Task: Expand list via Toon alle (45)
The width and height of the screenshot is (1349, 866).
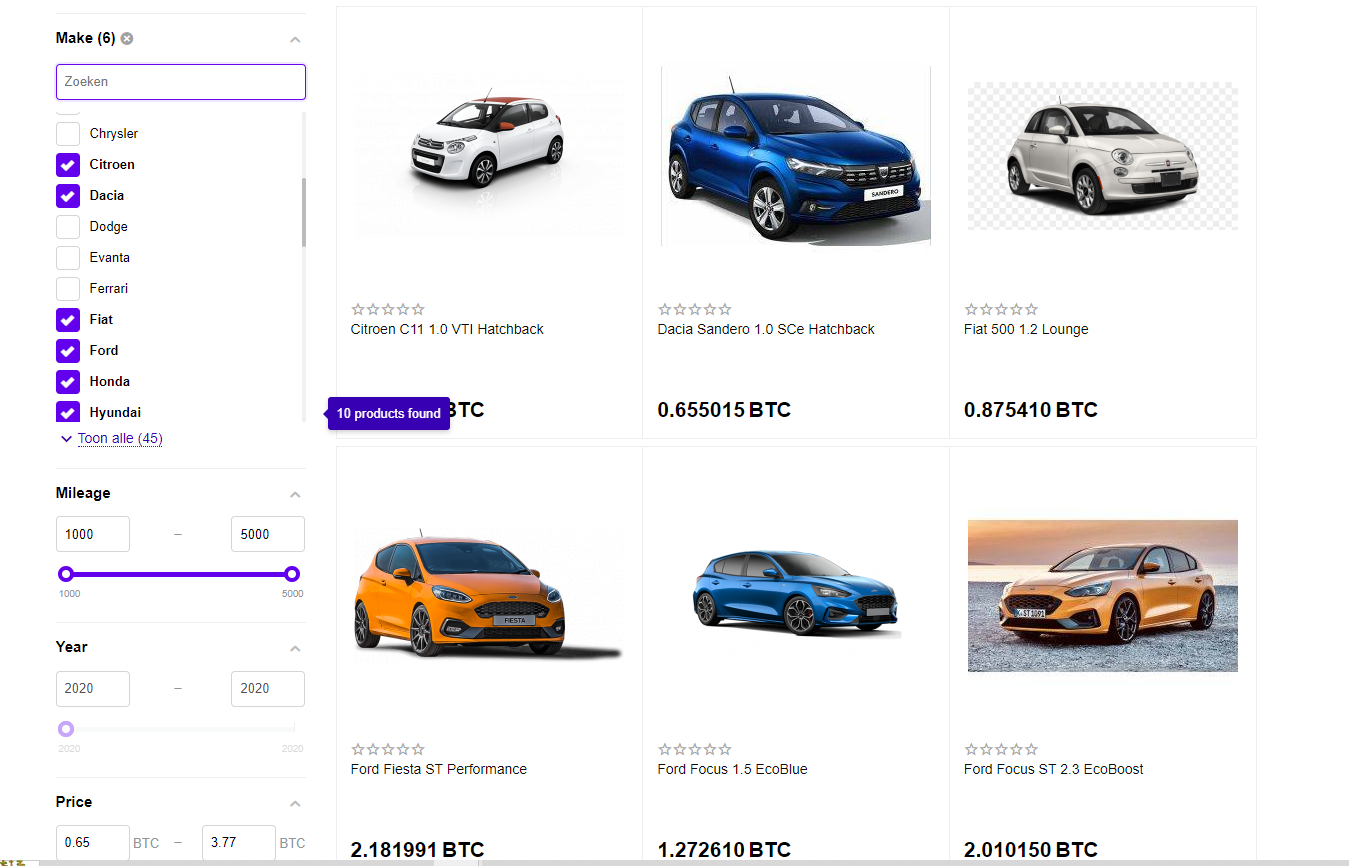Action: coord(120,438)
